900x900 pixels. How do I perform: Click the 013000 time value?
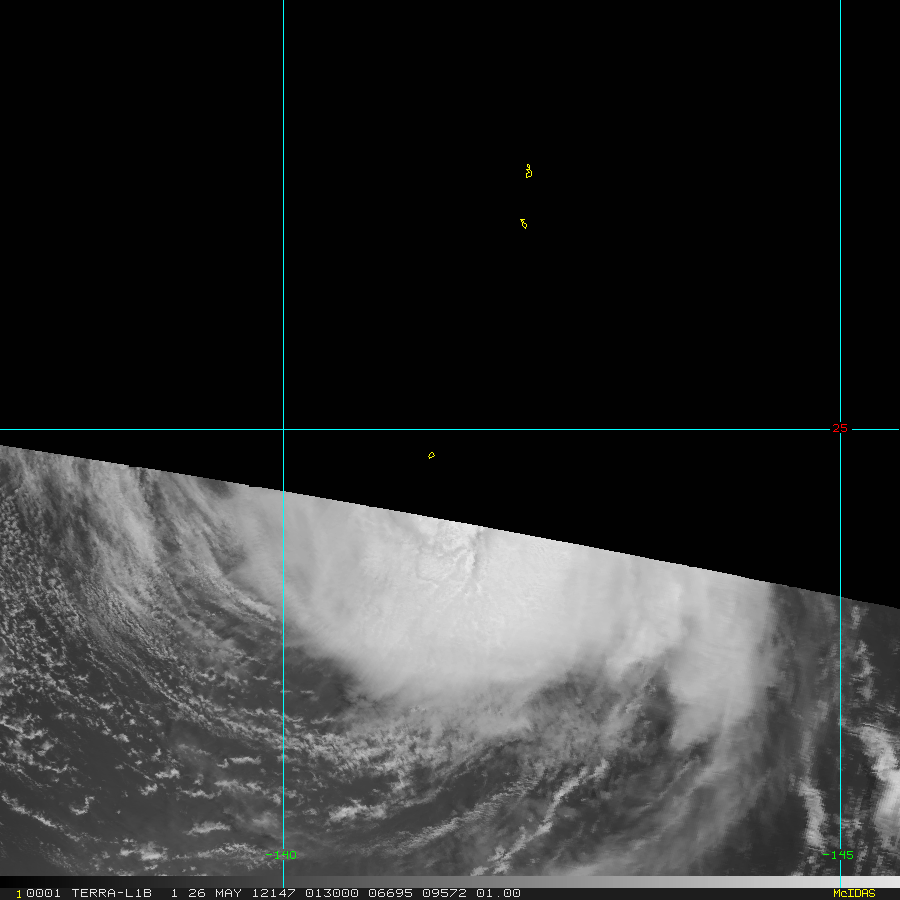(x=332, y=893)
